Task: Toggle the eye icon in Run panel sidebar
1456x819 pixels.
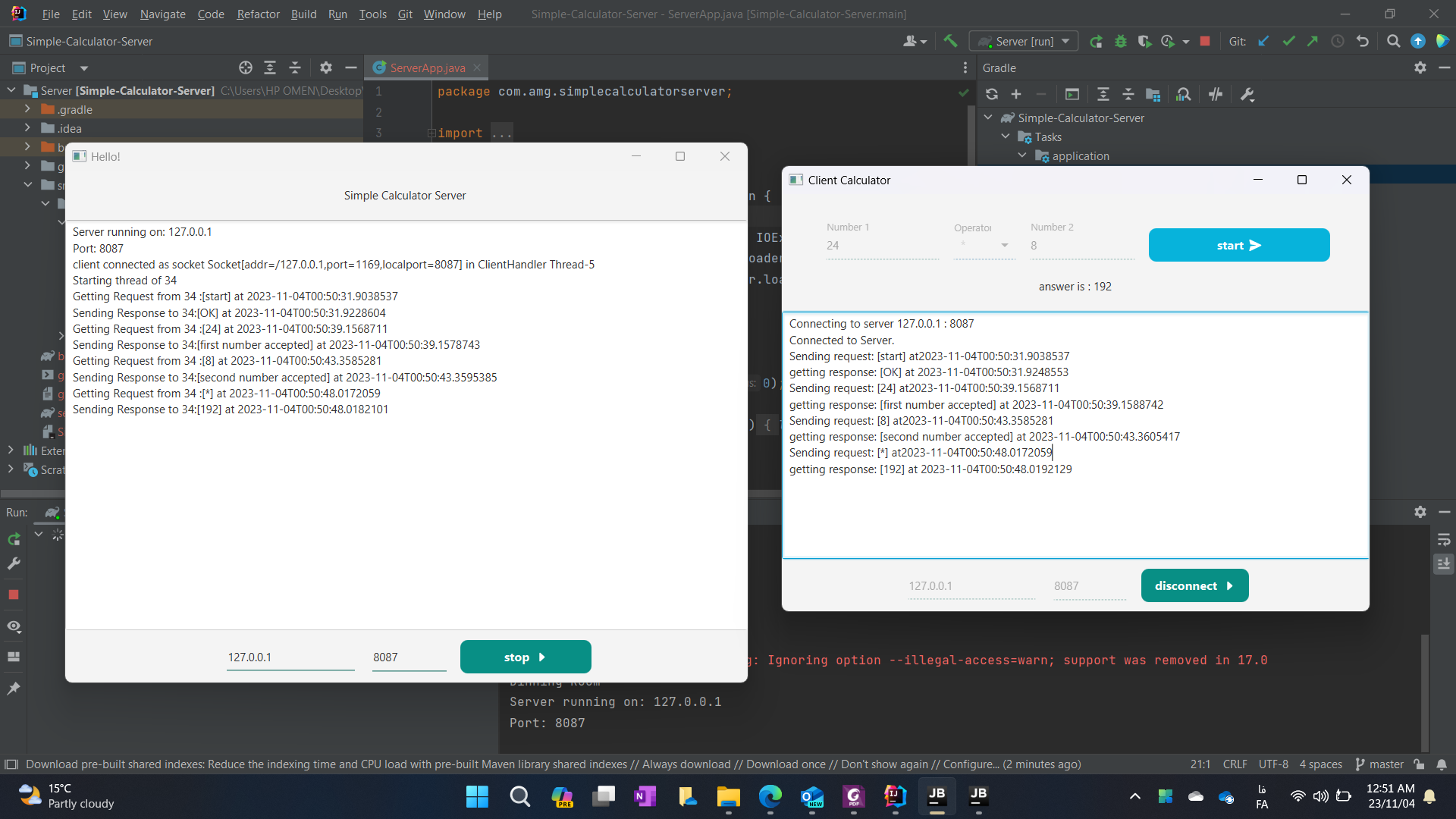Action: click(14, 626)
